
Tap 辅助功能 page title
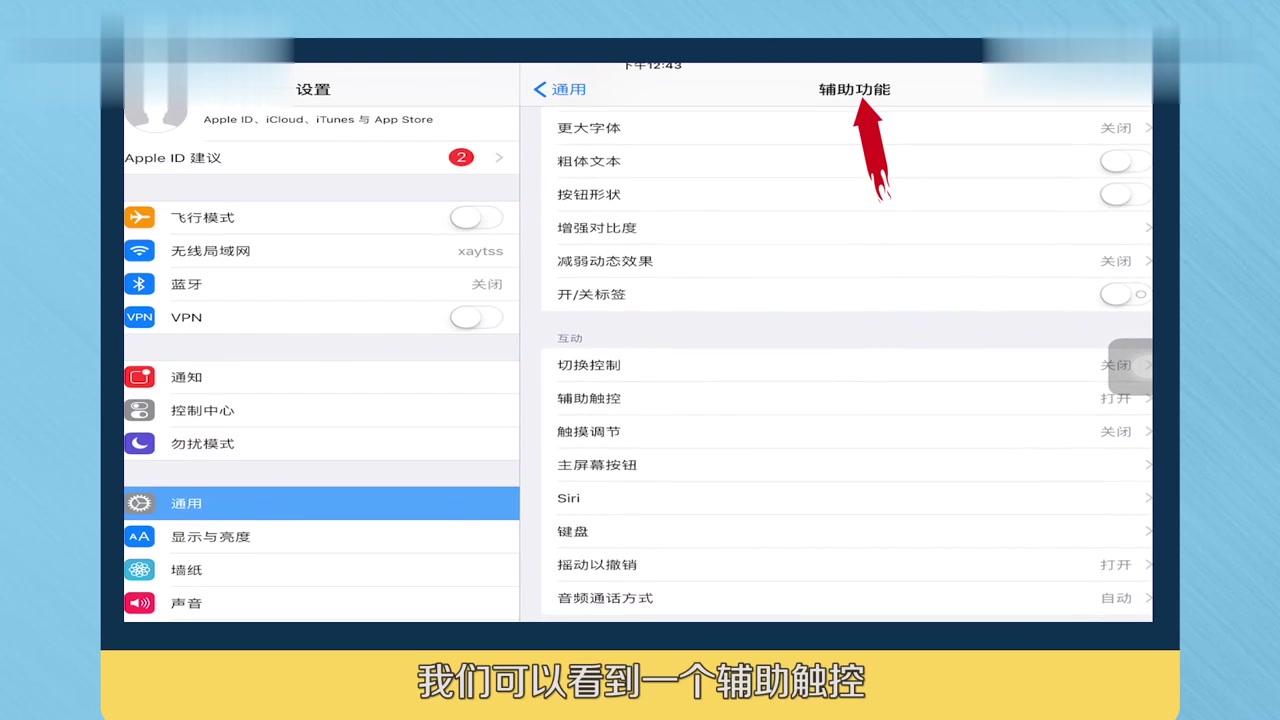click(854, 89)
